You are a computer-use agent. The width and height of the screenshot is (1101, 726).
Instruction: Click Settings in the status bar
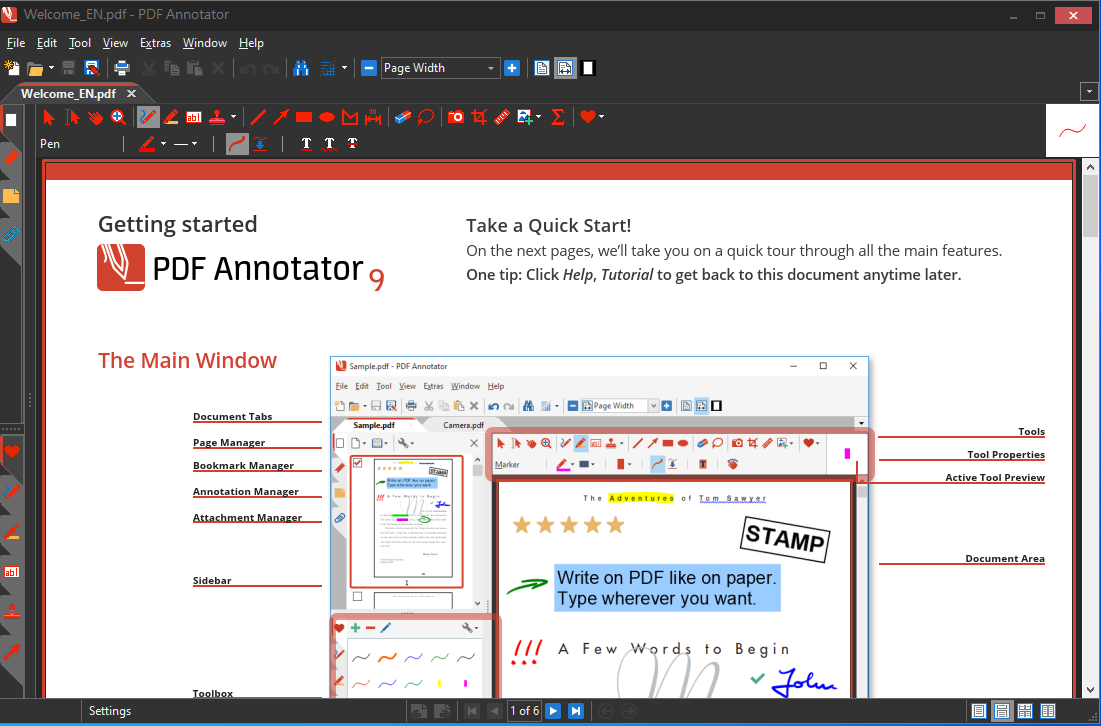coord(110,711)
